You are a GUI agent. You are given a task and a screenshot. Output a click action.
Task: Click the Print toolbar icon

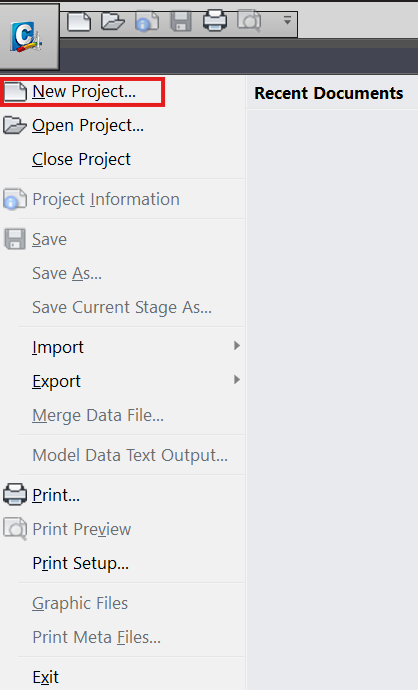[215, 21]
